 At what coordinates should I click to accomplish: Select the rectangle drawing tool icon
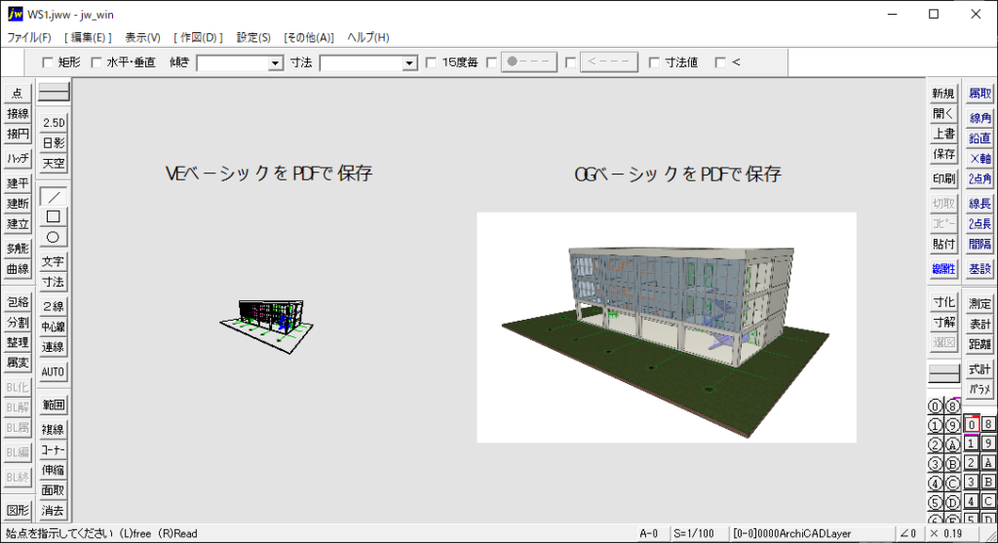tap(53, 217)
